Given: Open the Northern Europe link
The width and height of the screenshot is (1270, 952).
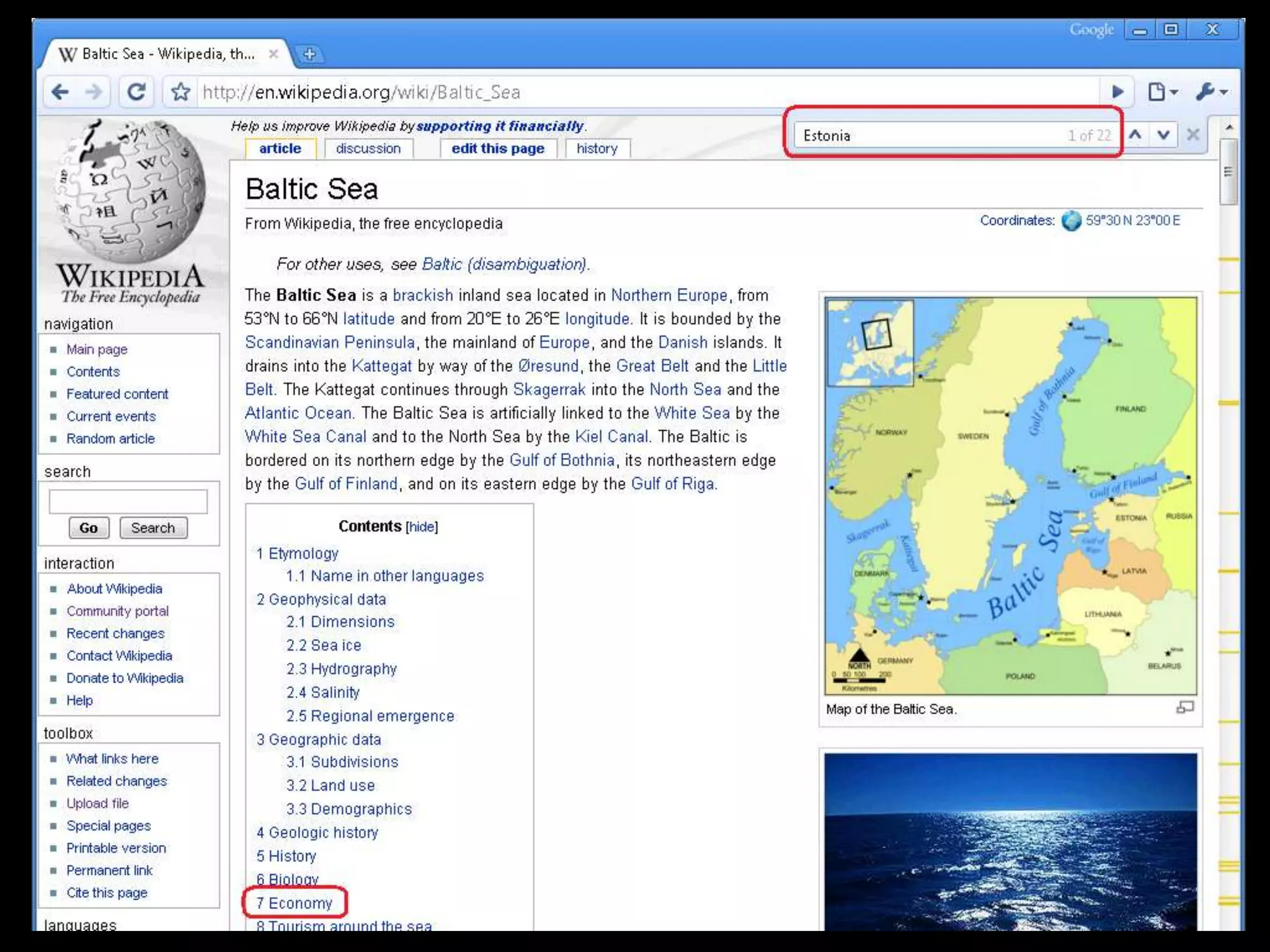Looking at the screenshot, I should point(669,295).
